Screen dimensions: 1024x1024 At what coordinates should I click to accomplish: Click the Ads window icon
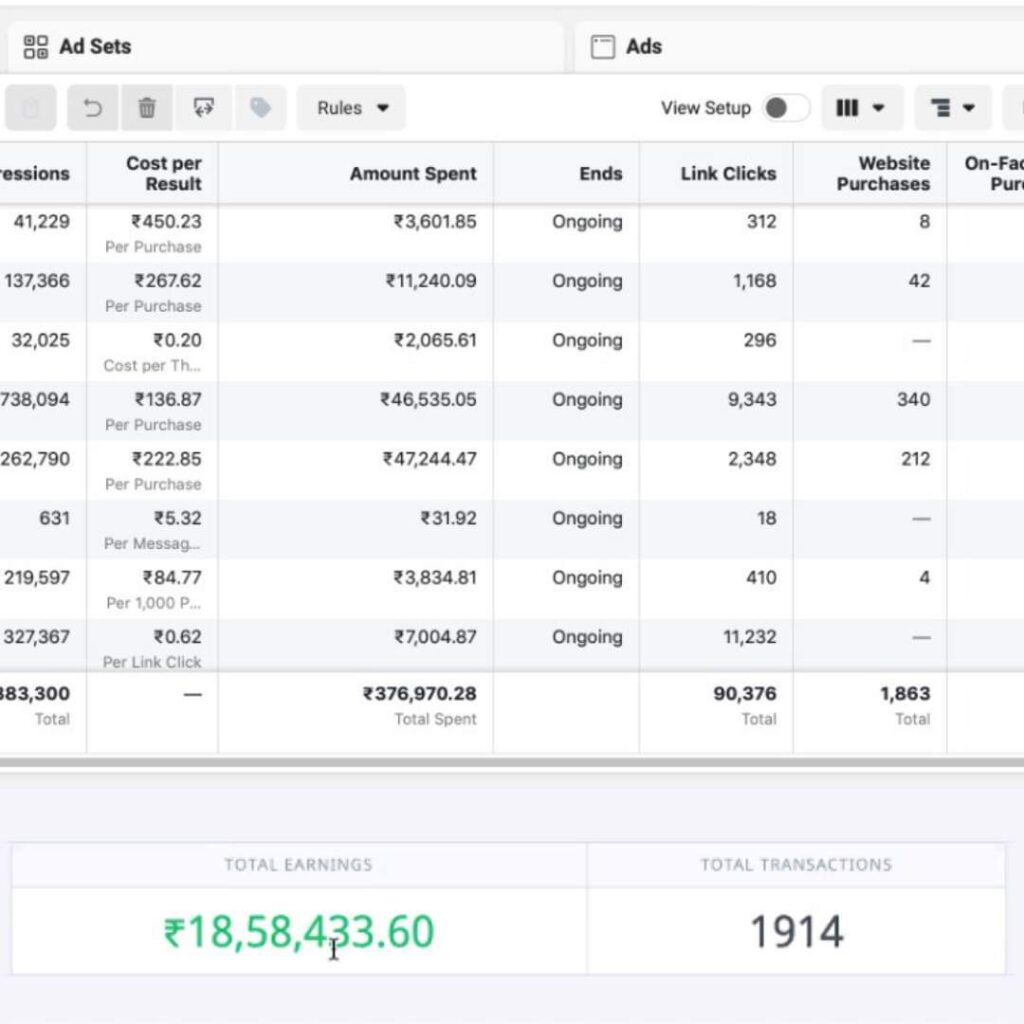tap(602, 47)
